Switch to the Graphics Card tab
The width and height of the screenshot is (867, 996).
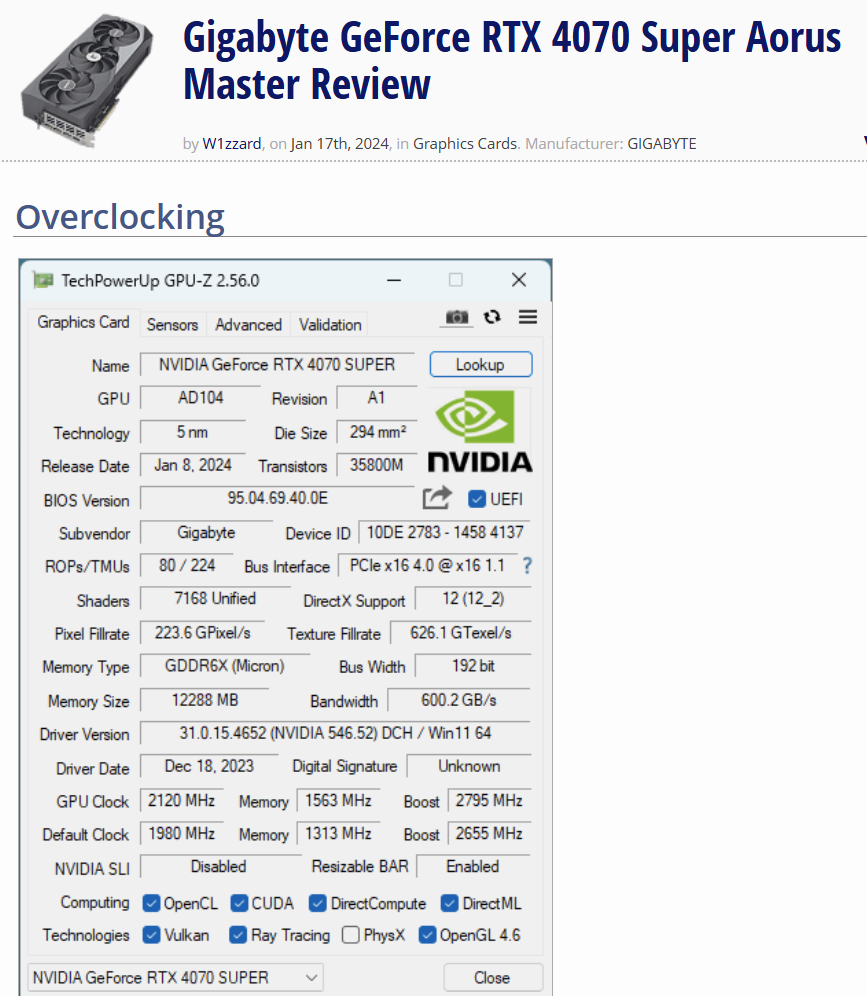pos(83,323)
